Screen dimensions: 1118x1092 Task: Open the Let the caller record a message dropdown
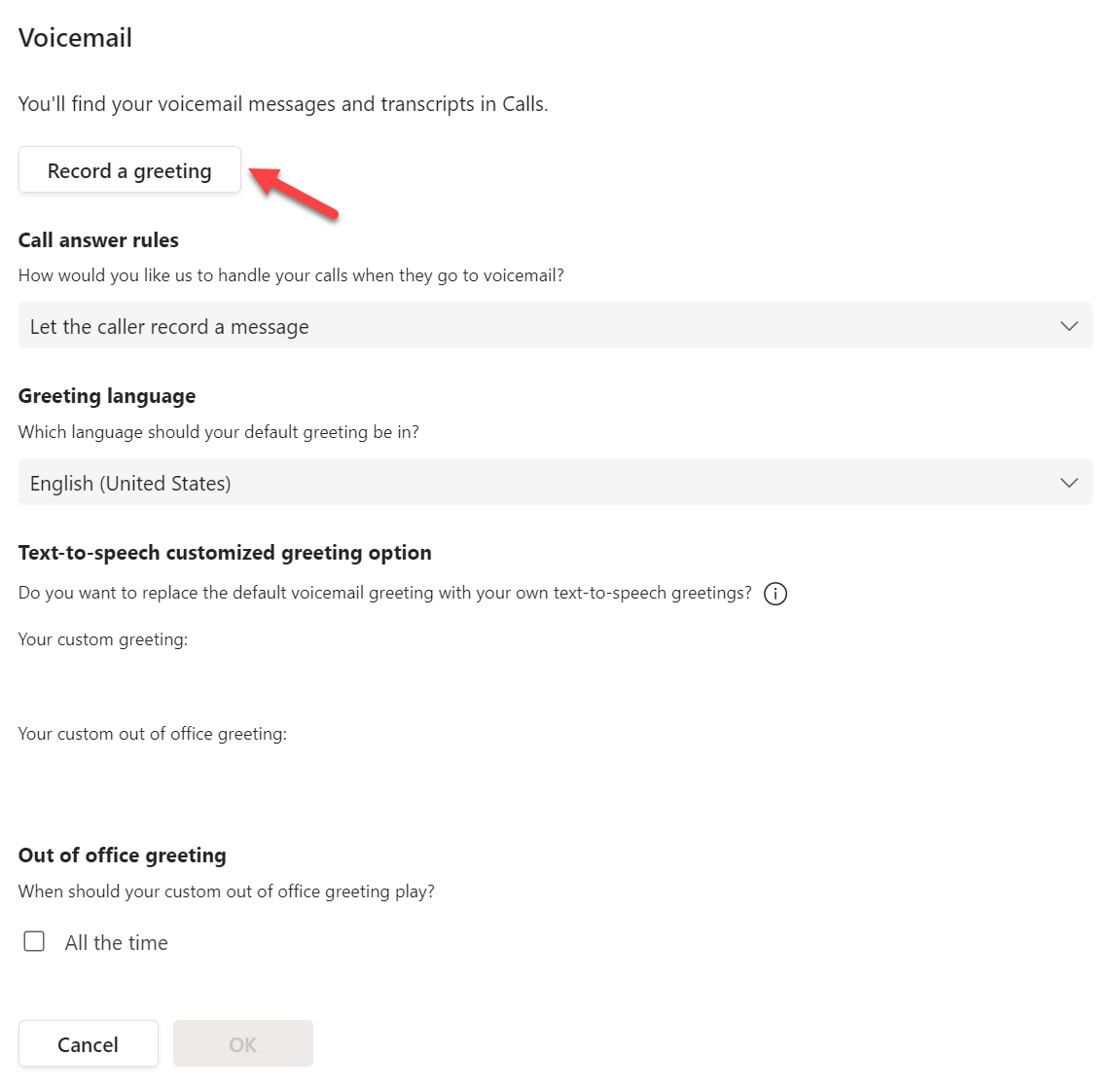pyautogui.click(x=555, y=326)
